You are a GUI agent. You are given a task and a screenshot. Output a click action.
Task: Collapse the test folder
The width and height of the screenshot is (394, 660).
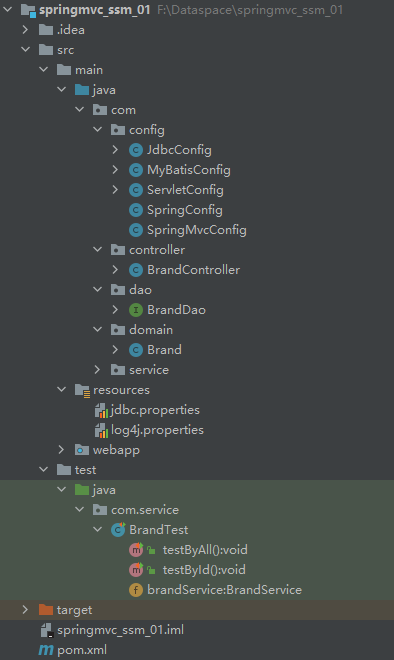[44, 469]
